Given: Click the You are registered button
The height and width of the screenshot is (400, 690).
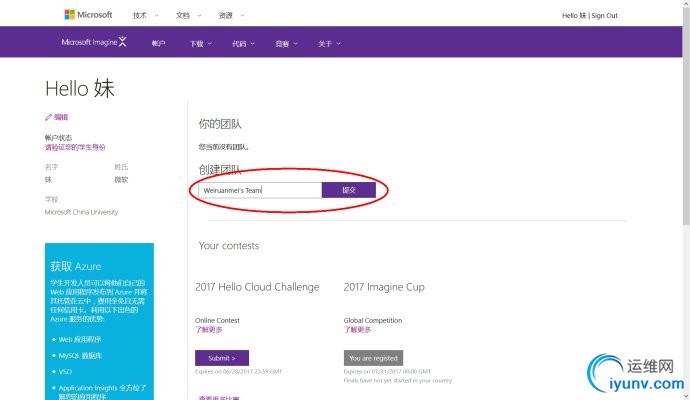Looking at the screenshot, I should click(x=373, y=358).
